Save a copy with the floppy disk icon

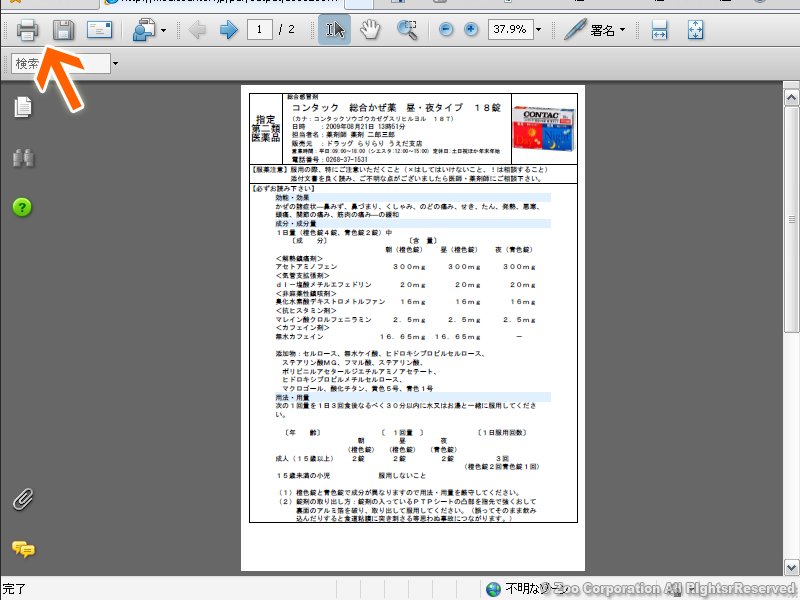63,30
